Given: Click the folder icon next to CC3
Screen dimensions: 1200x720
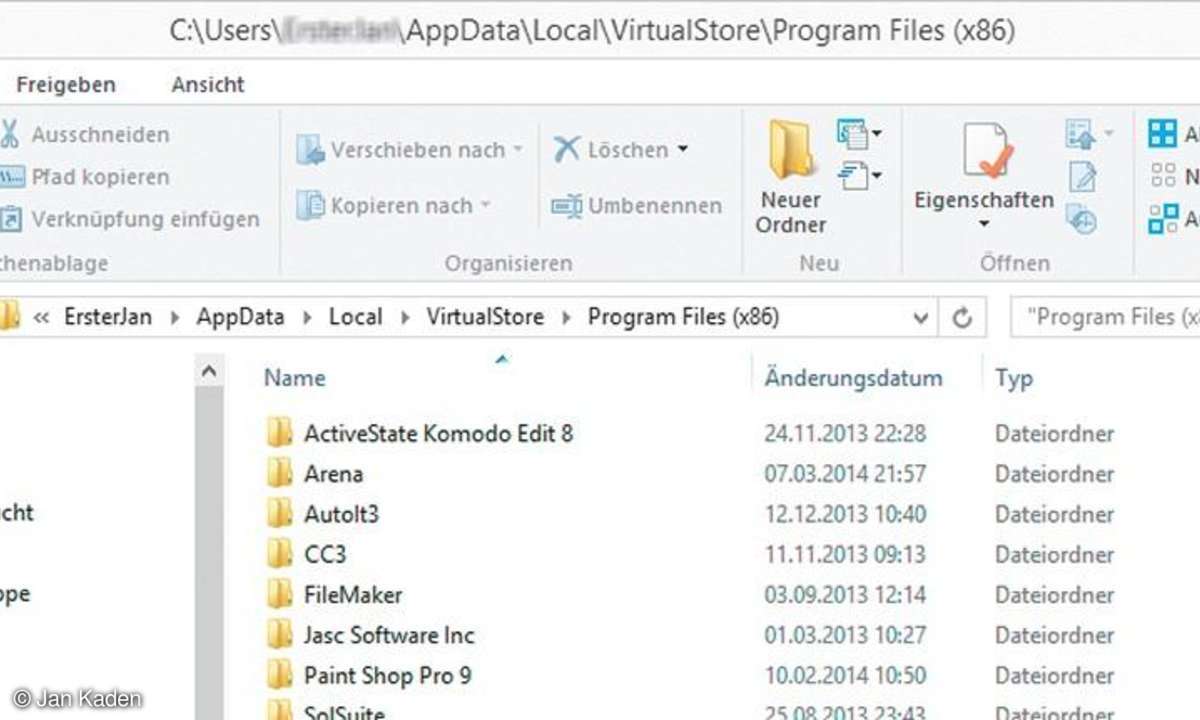Looking at the screenshot, I should (x=279, y=554).
